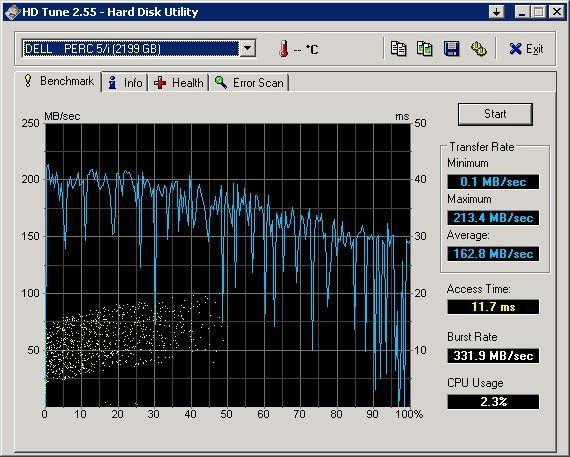Click the Average transfer rate value field
Screen dimensions: 570x457
493,253
